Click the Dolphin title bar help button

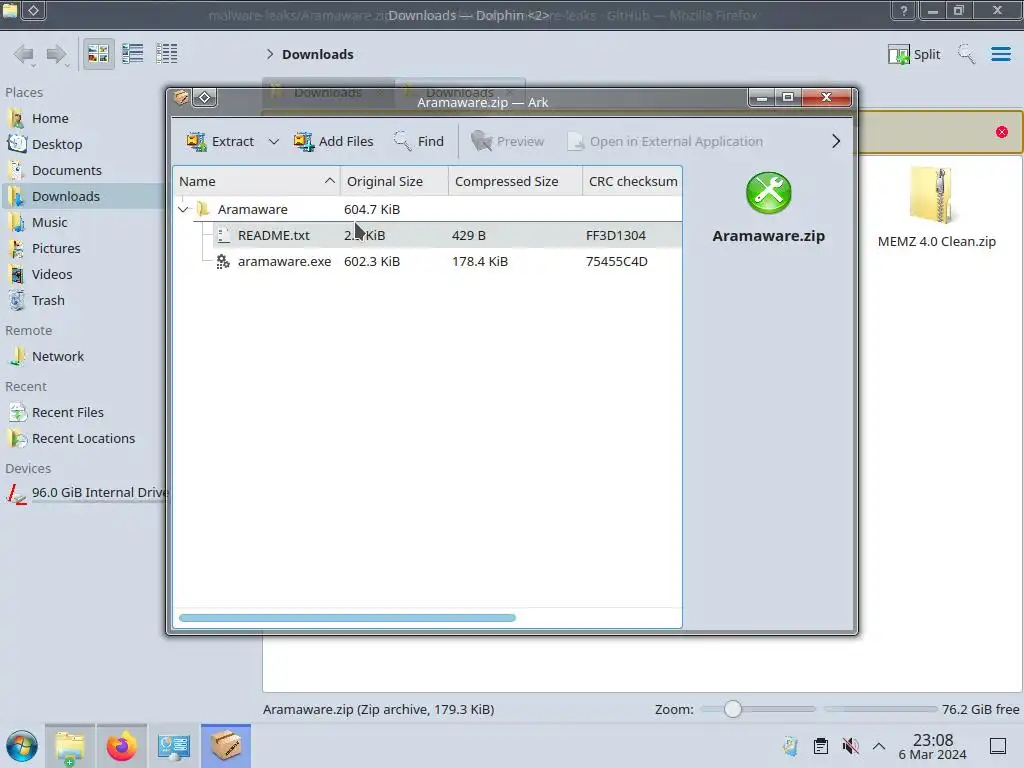903,10
